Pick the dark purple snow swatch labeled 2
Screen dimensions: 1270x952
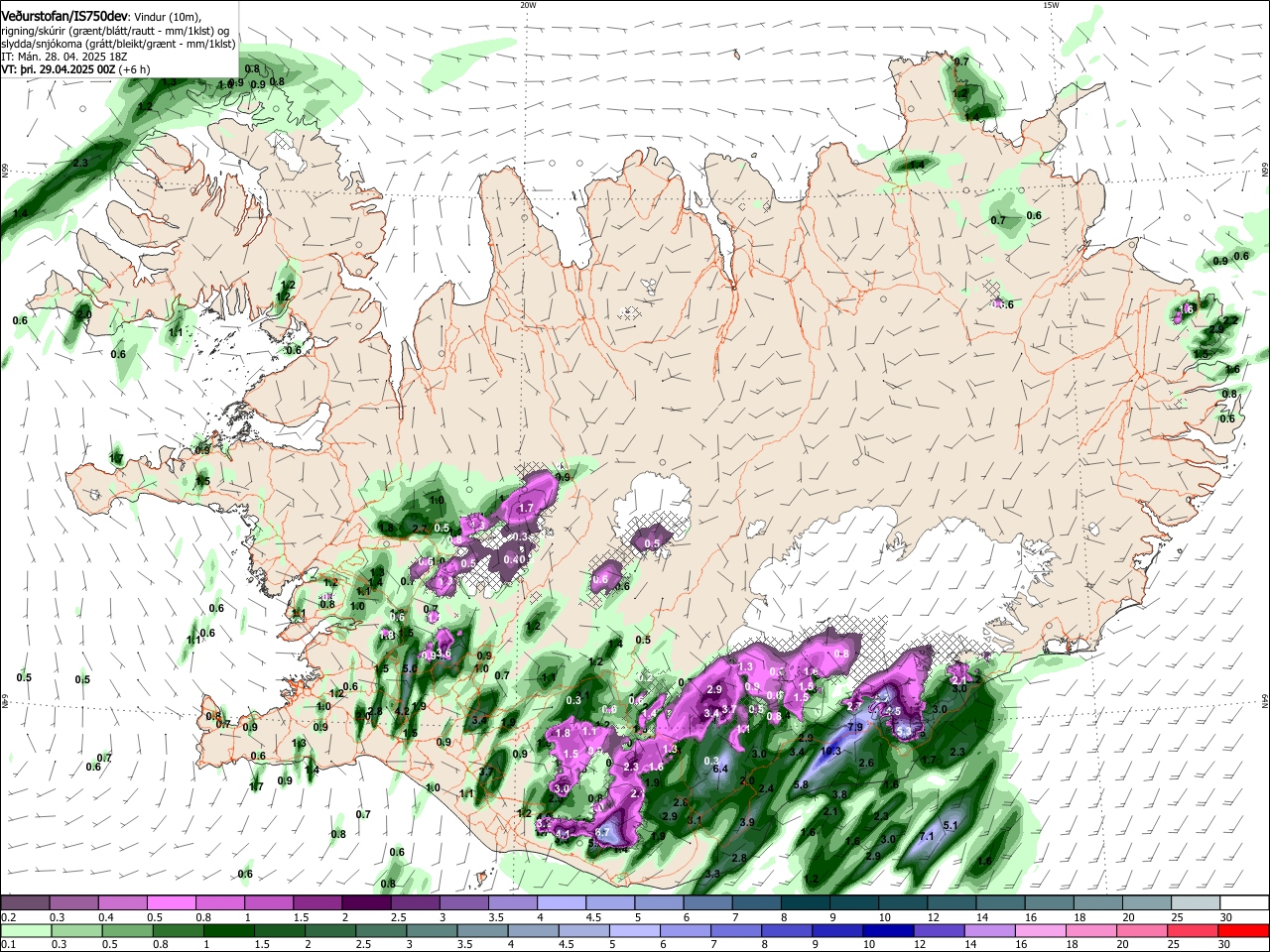point(366,902)
